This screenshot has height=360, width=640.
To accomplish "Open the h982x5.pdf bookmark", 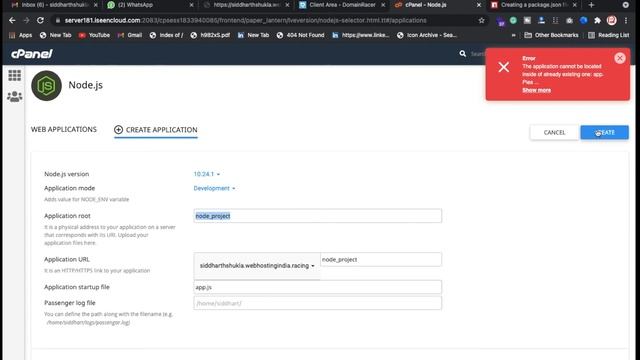I will coord(210,35).
